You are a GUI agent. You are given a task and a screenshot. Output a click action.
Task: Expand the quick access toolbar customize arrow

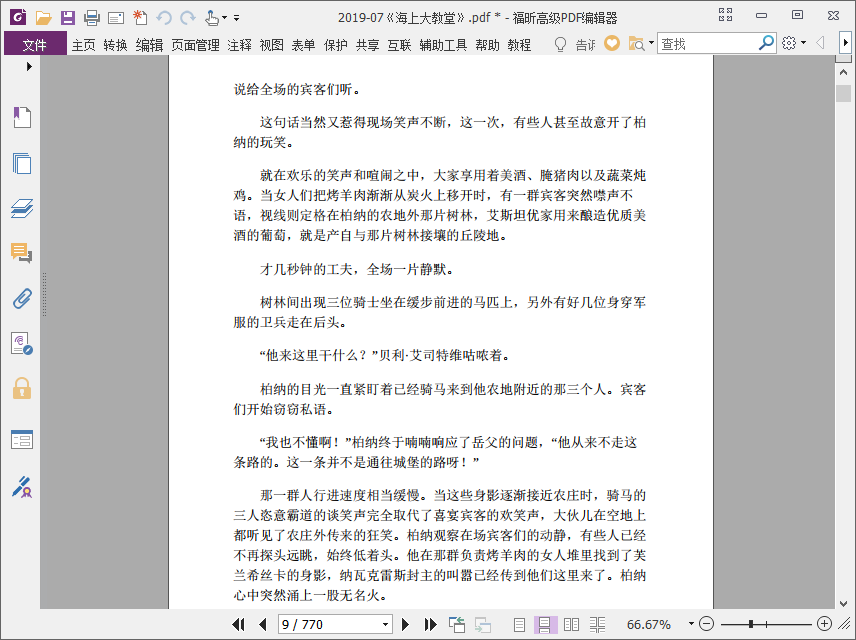coord(236,18)
